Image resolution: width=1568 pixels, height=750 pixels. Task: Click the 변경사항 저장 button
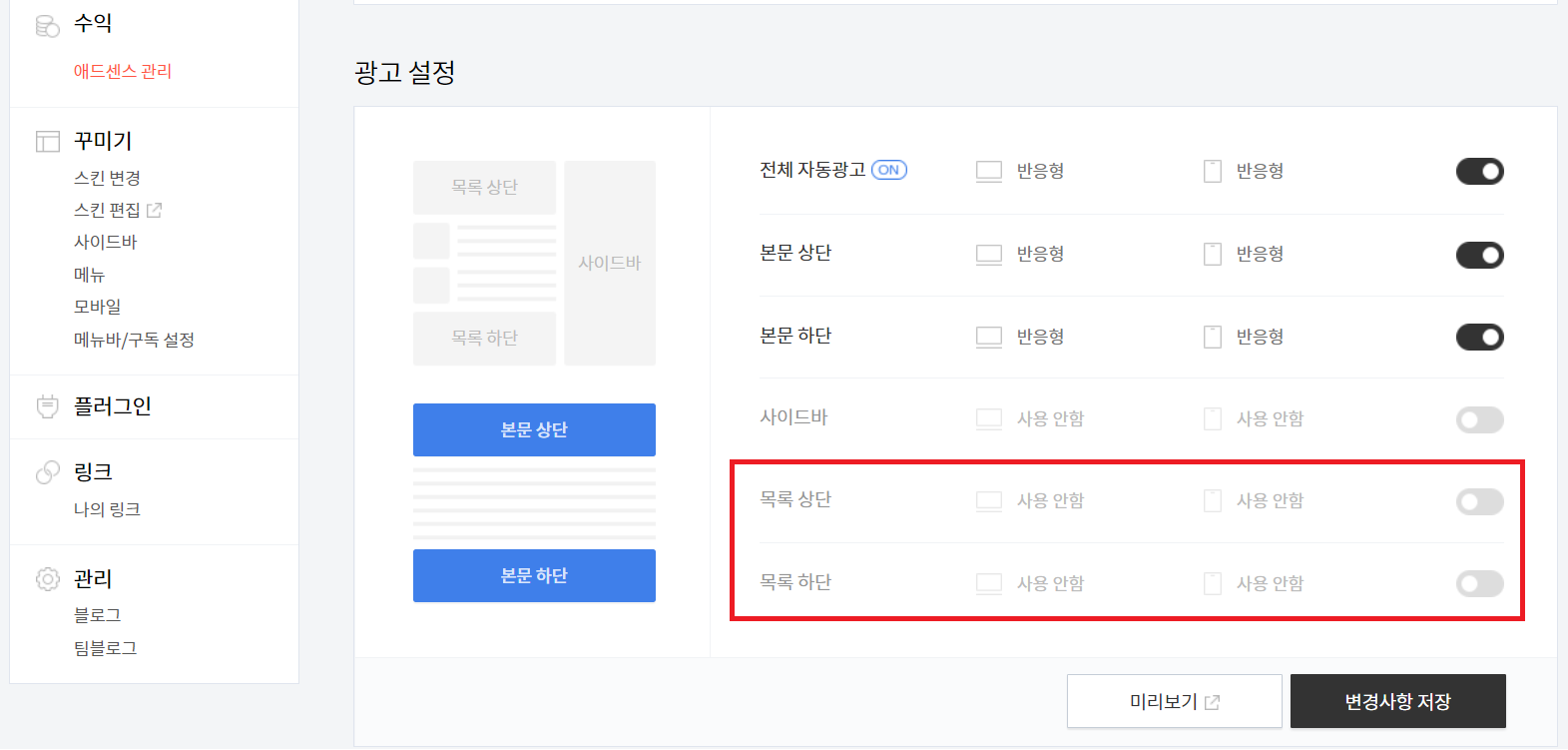[1397, 702]
